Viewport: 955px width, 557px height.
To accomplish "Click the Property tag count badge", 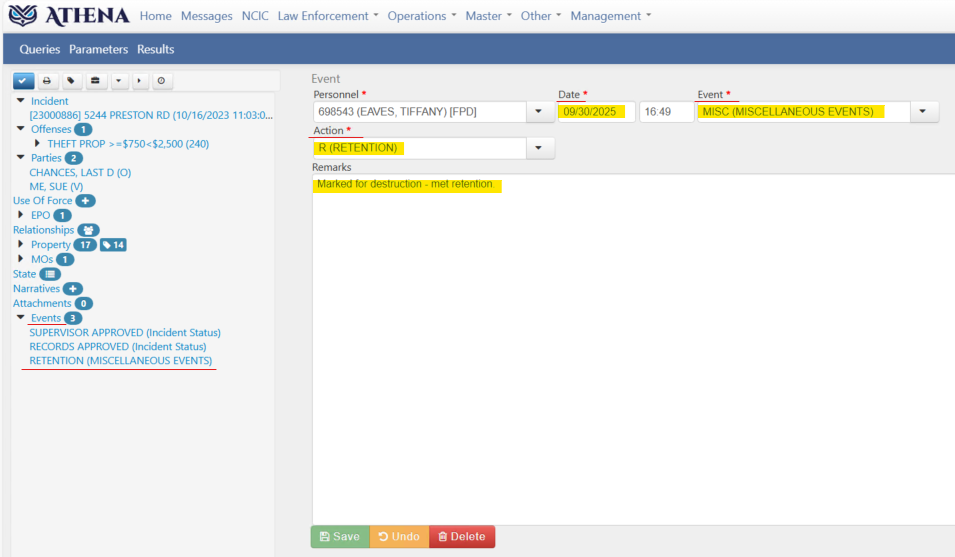I will click(x=113, y=245).
